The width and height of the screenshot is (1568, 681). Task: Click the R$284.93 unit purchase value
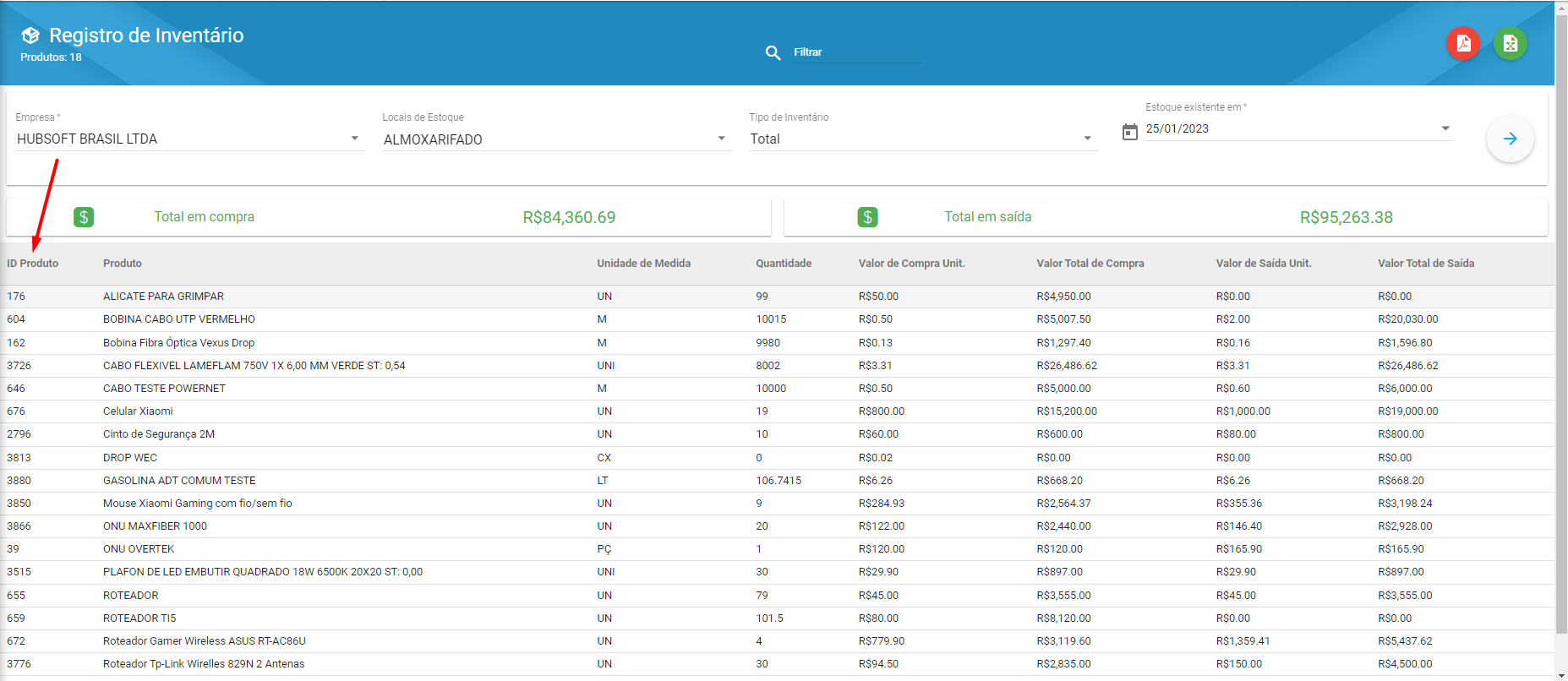point(882,504)
